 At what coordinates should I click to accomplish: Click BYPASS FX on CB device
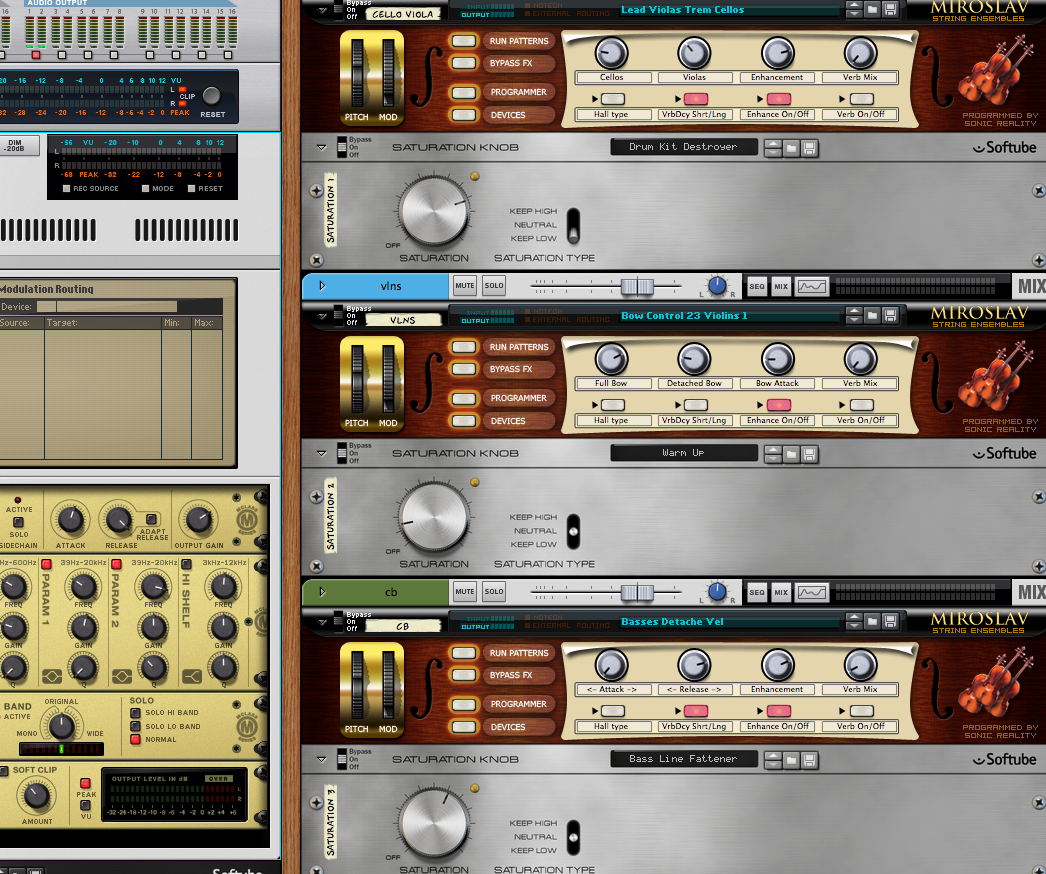pos(464,675)
